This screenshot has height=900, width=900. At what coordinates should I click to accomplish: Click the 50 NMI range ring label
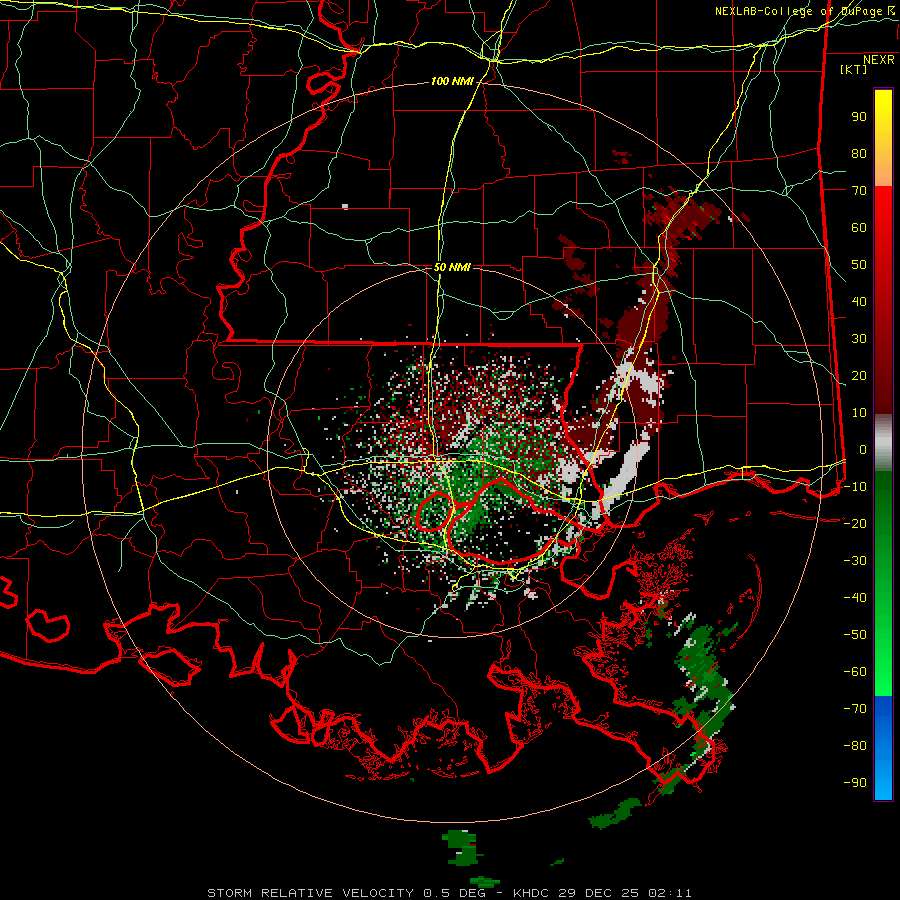click(452, 267)
